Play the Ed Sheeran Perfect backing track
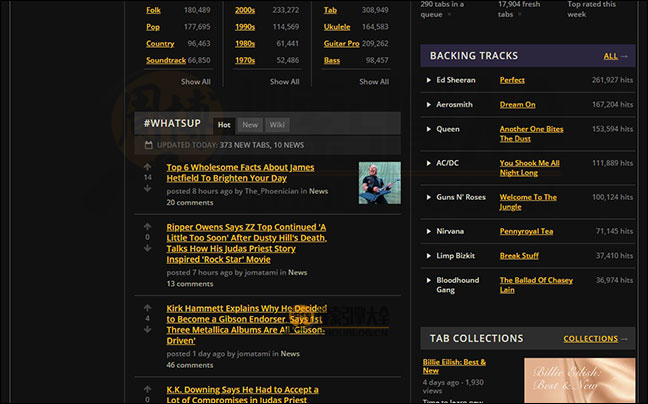 coord(429,80)
